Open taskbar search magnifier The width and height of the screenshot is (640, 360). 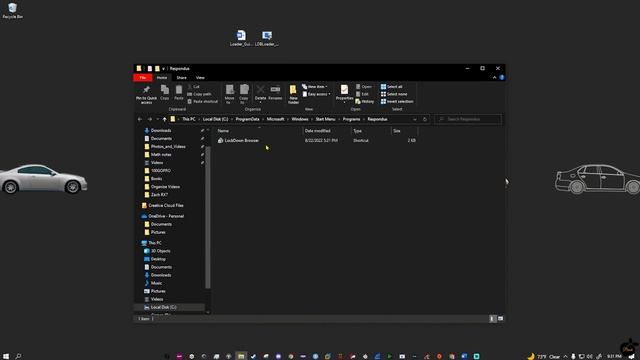tap(18, 356)
